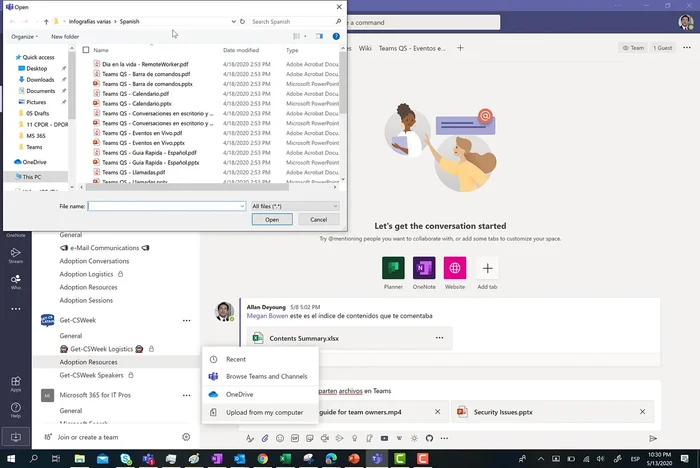The image size is (700, 468).
Task: Open the All files type dropdown
Action: [295, 206]
